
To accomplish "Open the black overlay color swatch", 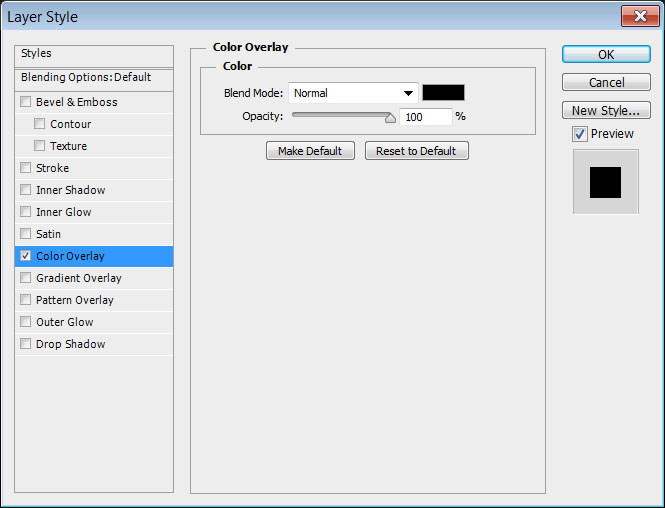I will pyautogui.click(x=443, y=93).
